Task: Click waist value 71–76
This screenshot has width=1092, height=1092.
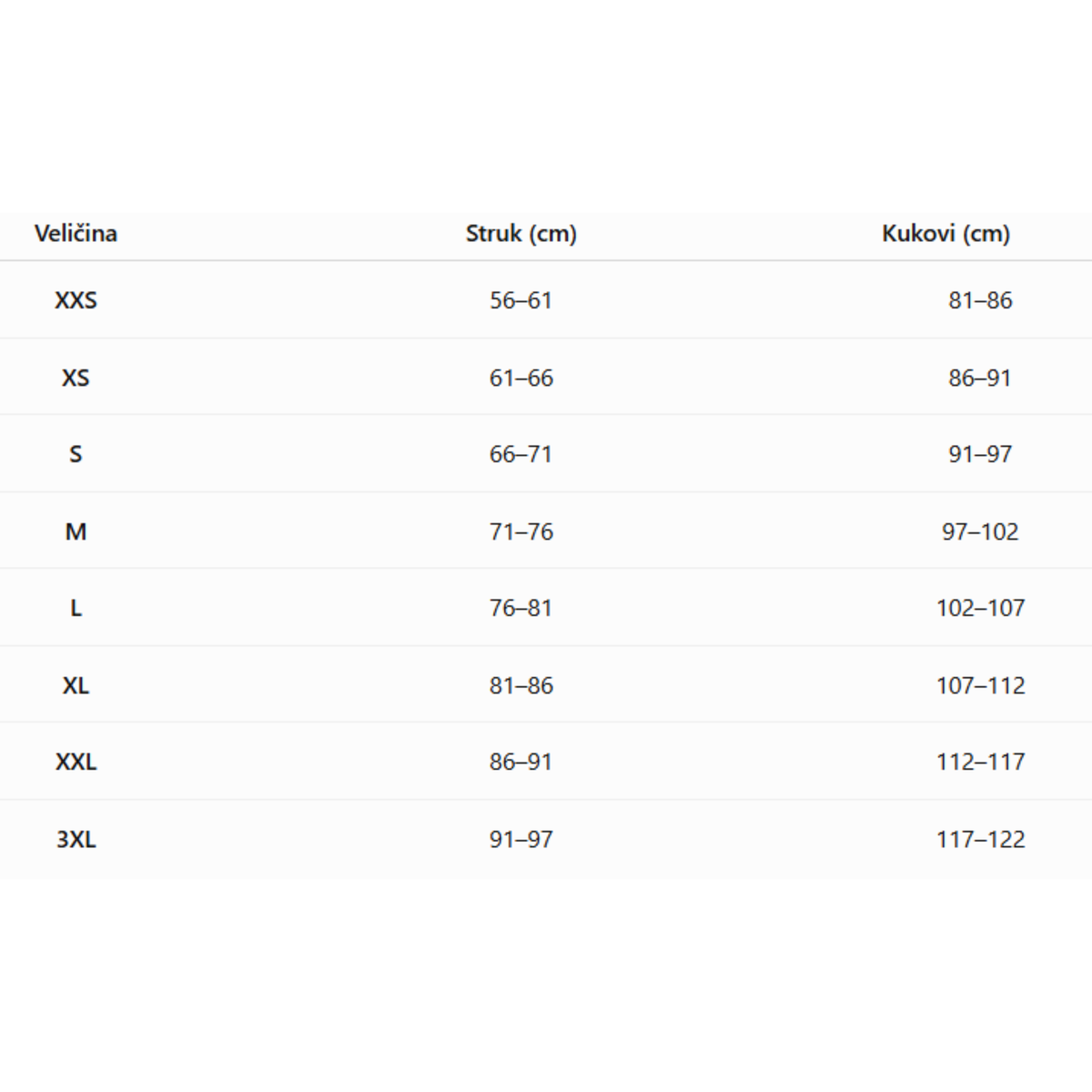Action: [x=521, y=531]
